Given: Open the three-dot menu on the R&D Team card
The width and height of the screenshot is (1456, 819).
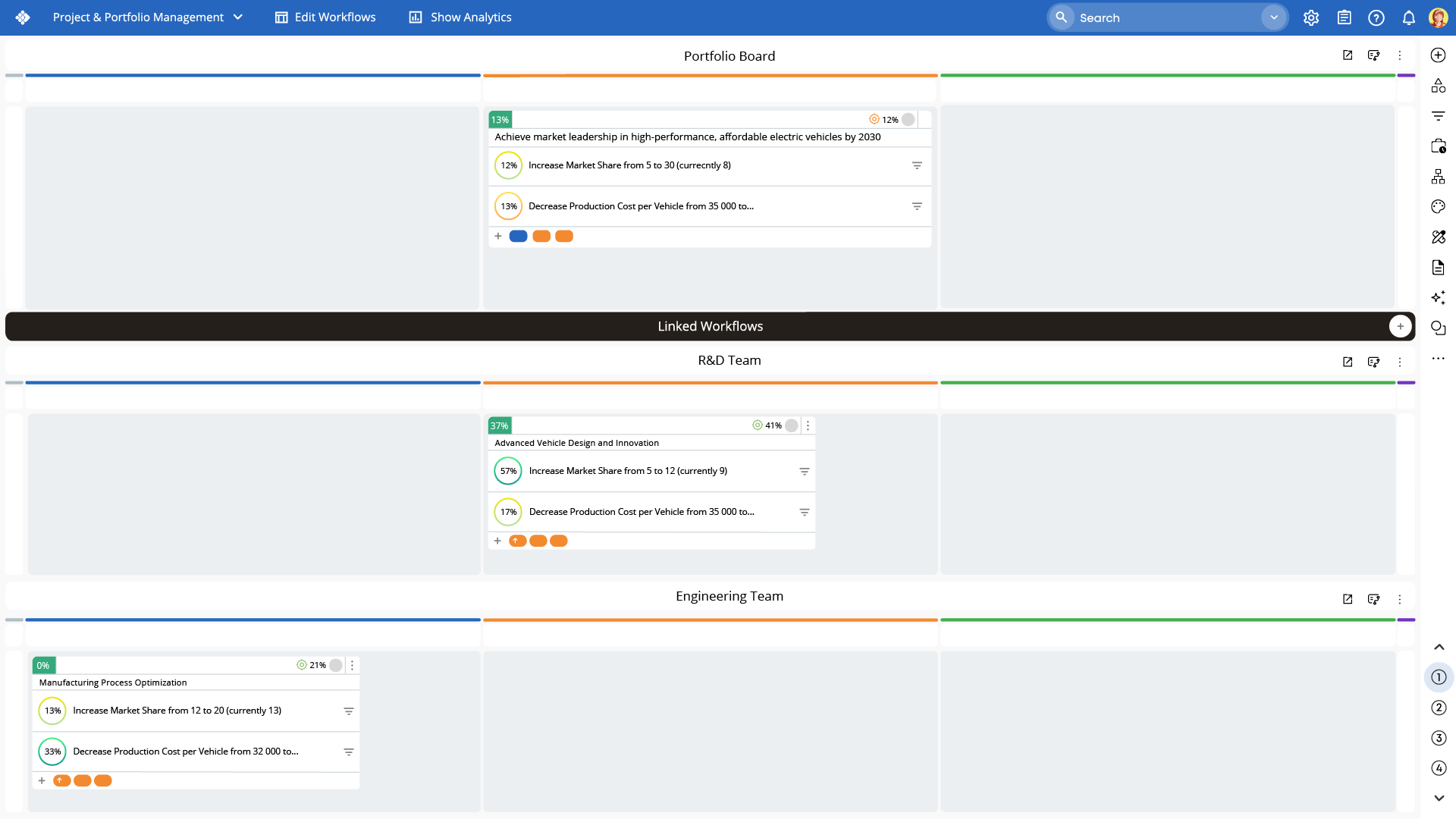Looking at the screenshot, I should [808, 425].
